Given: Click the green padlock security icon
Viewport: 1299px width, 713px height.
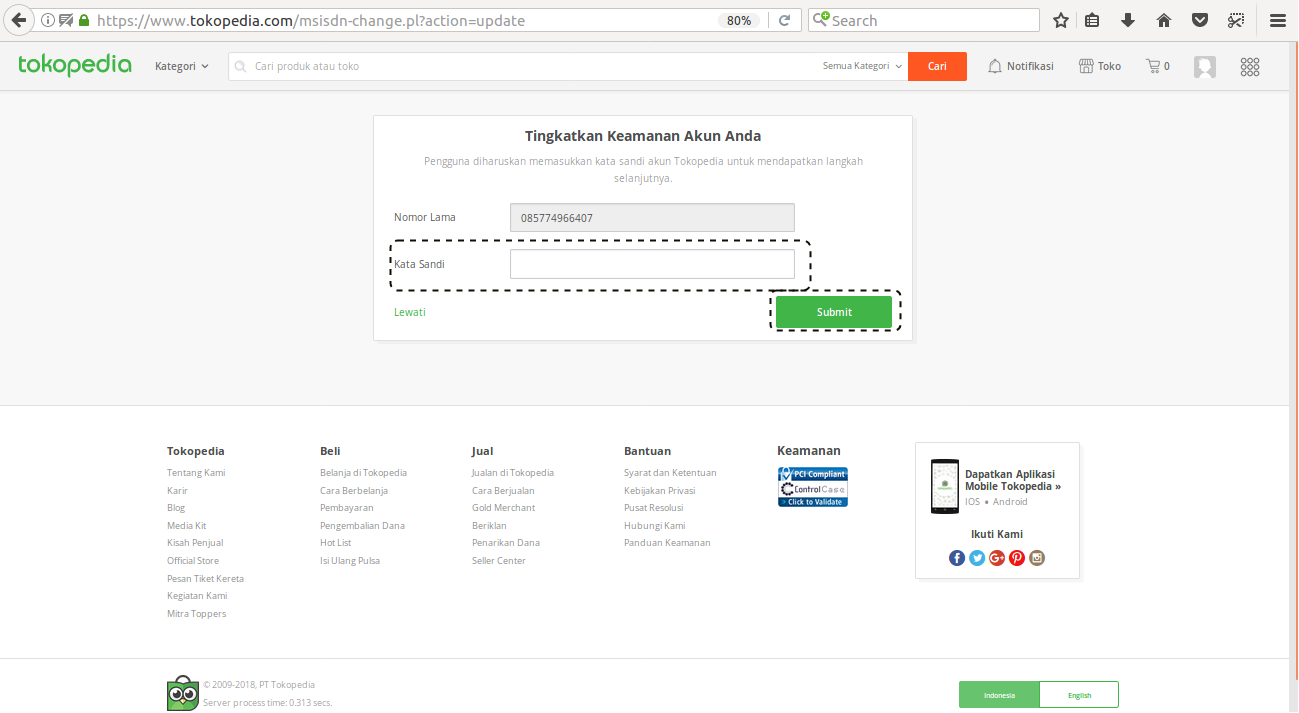Looking at the screenshot, I should click(84, 20).
